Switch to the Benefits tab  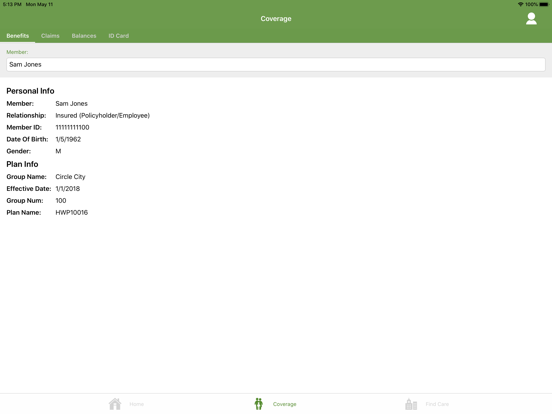(18, 36)
